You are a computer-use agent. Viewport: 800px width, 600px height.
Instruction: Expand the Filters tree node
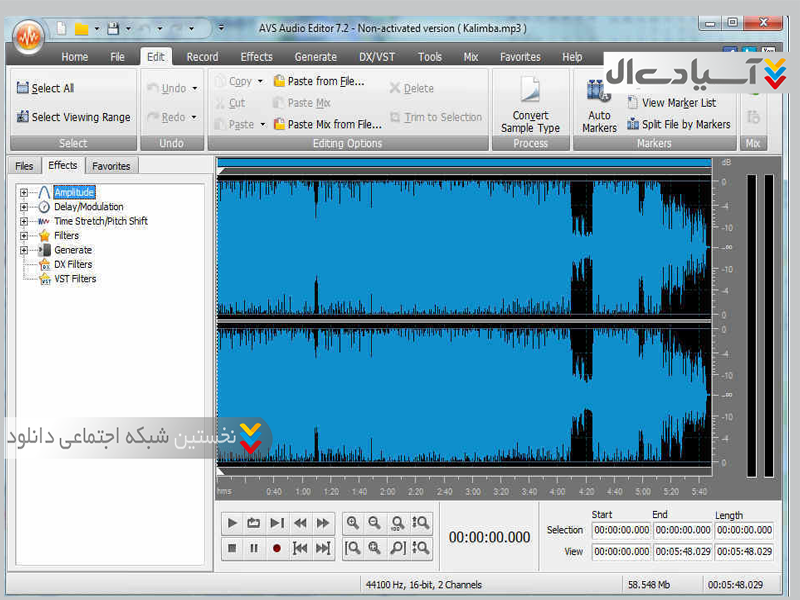click(x=25, y=236)
